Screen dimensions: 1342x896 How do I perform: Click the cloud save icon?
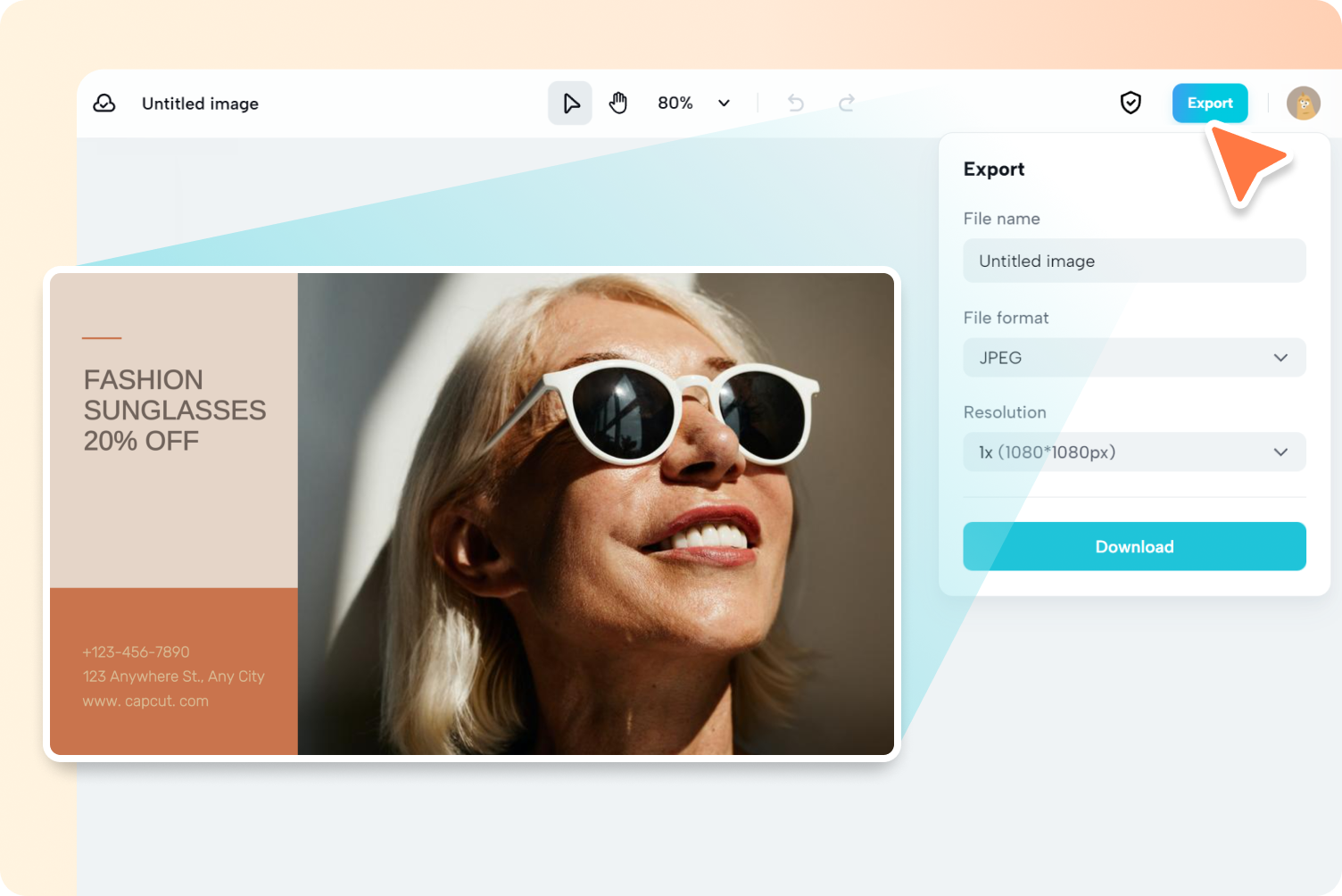pyautogui.click(x=104, y=104)
